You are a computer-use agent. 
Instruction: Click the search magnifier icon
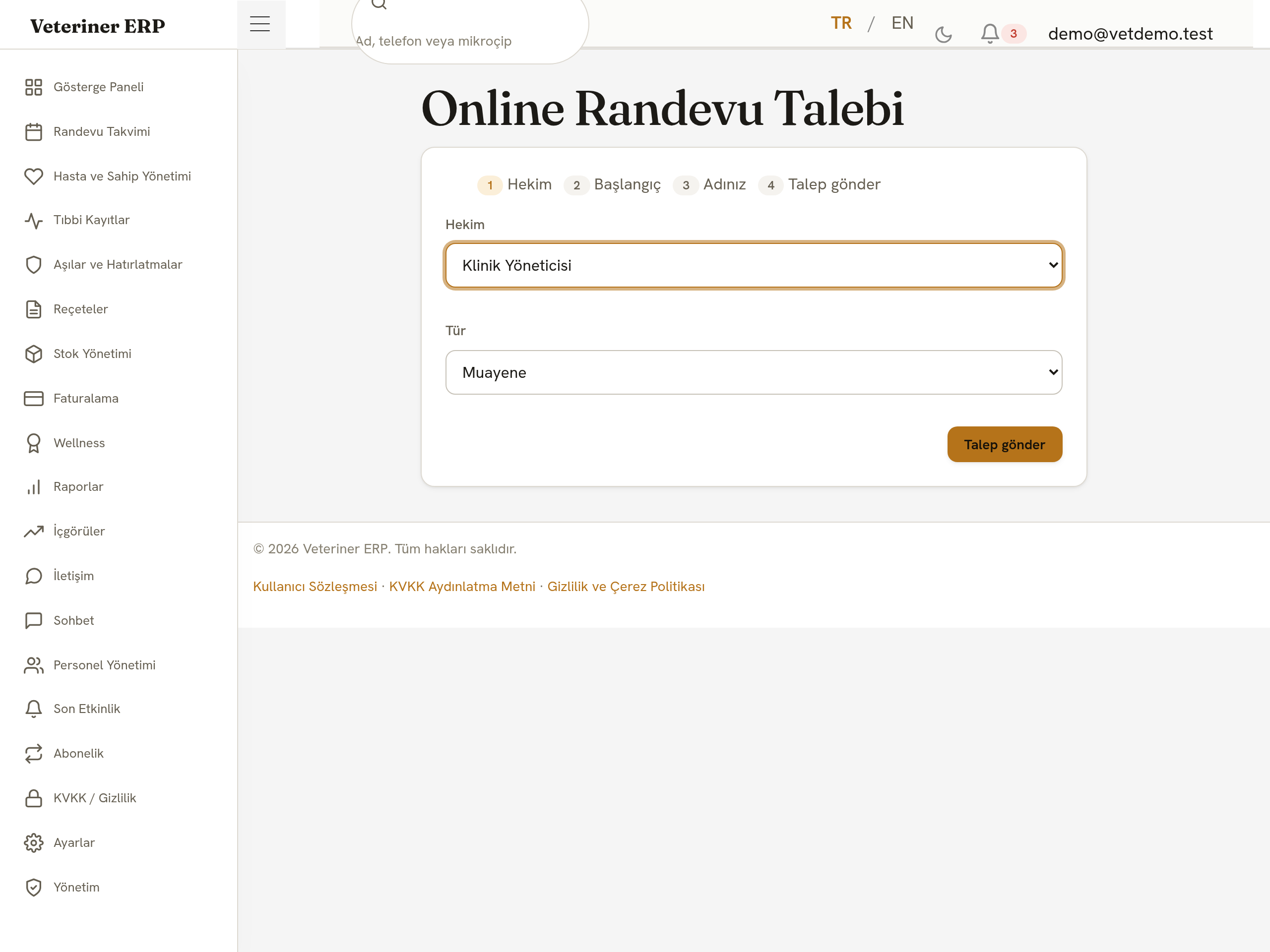(x=379, y=3)
